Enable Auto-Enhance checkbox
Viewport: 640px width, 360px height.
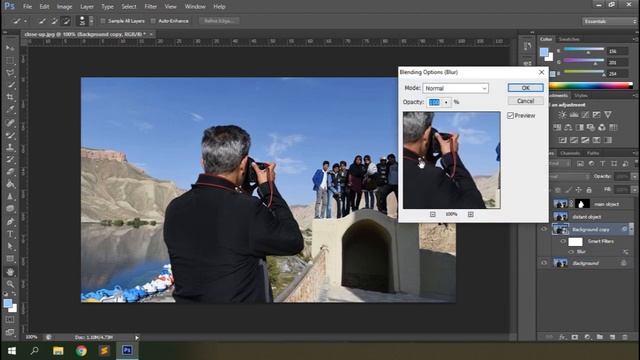point(153,21)
